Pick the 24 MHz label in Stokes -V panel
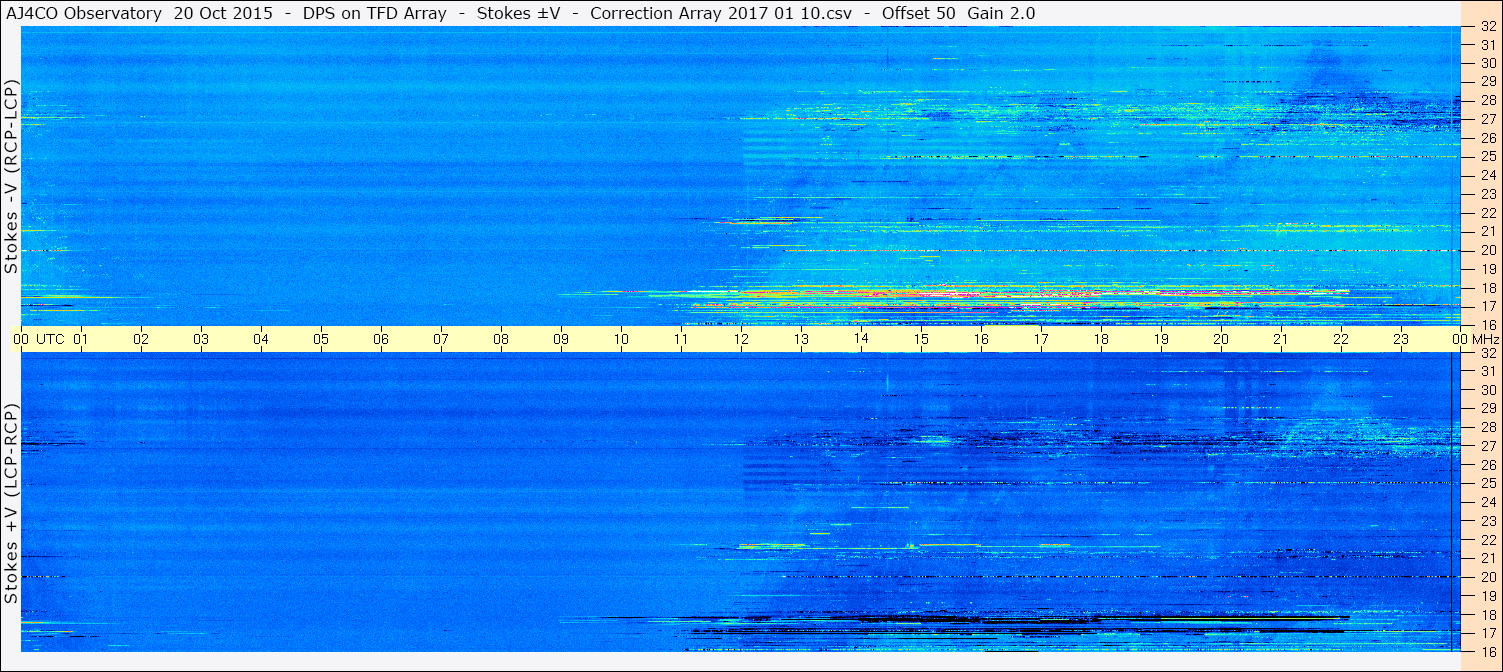This screenshot has height=672, width=1503. pyautogui.click(x=1487, y=175)
